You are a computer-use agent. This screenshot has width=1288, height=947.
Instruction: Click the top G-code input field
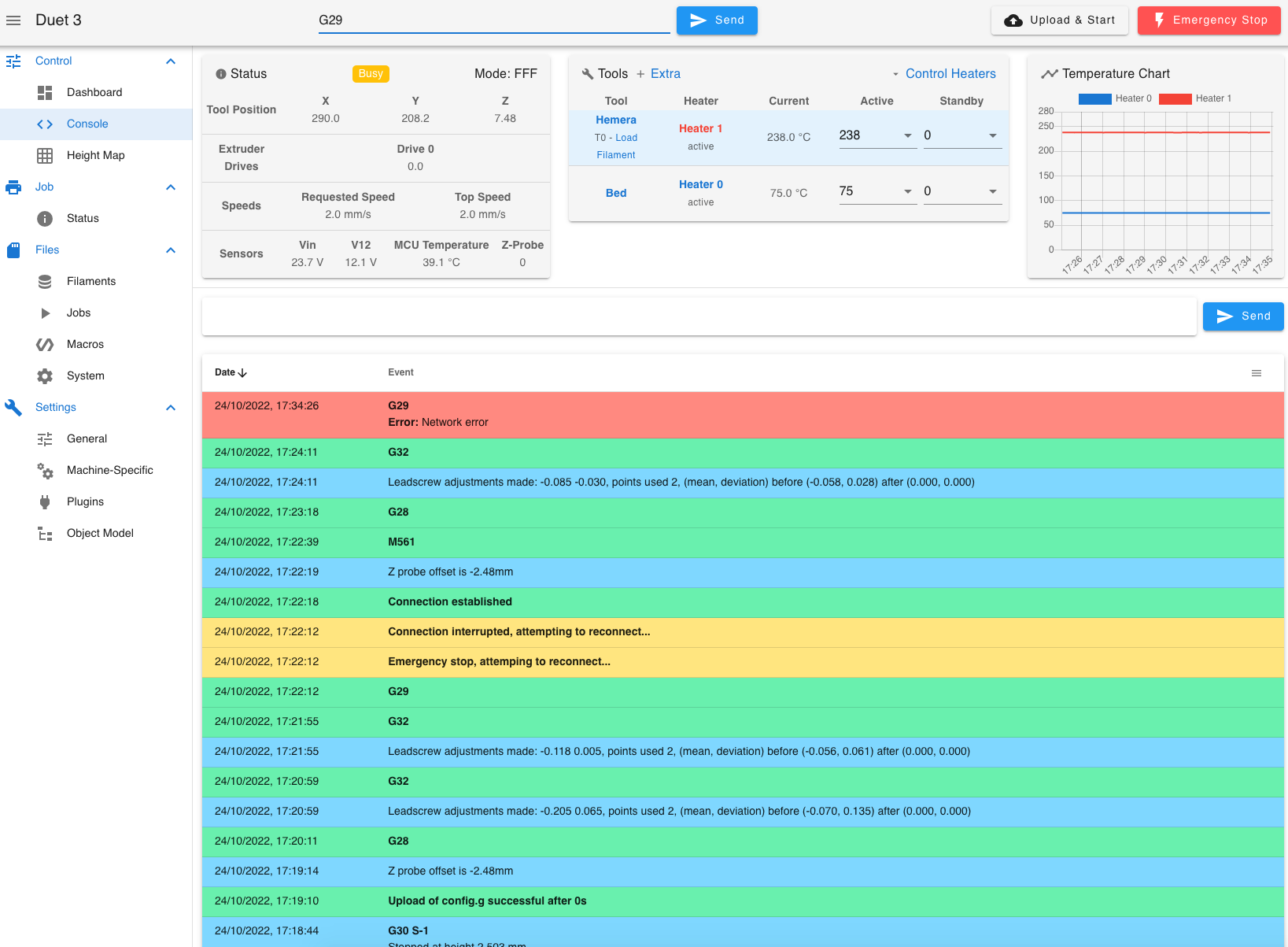(x=494, y=20)
